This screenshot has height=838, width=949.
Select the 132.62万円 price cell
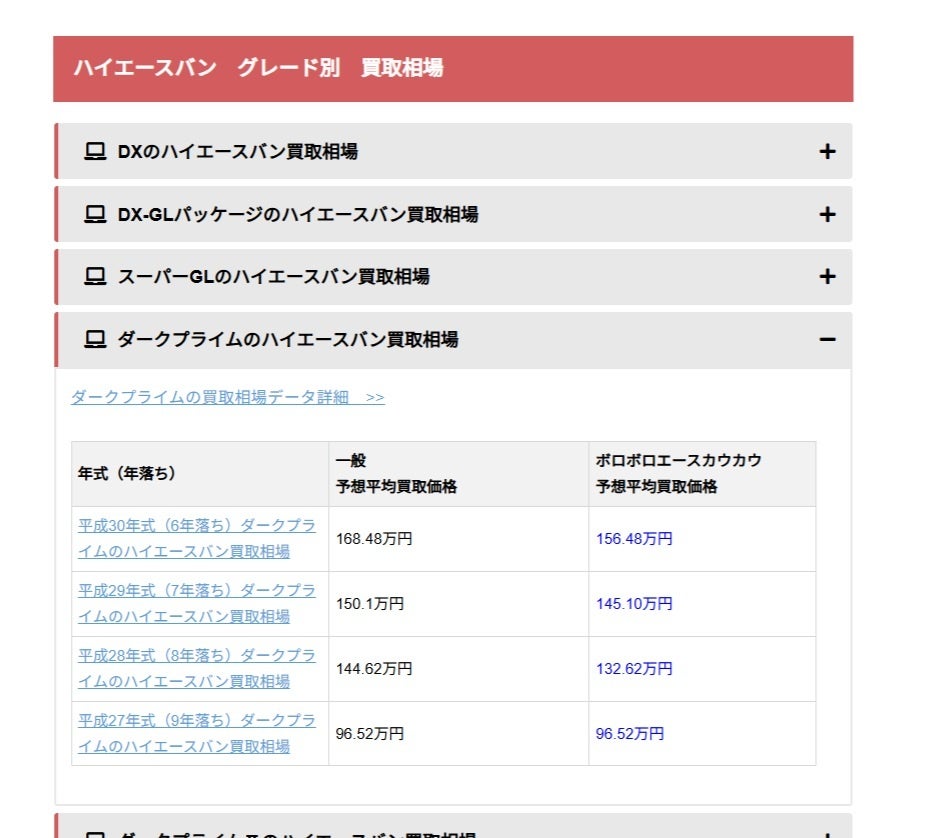point(702,669)
